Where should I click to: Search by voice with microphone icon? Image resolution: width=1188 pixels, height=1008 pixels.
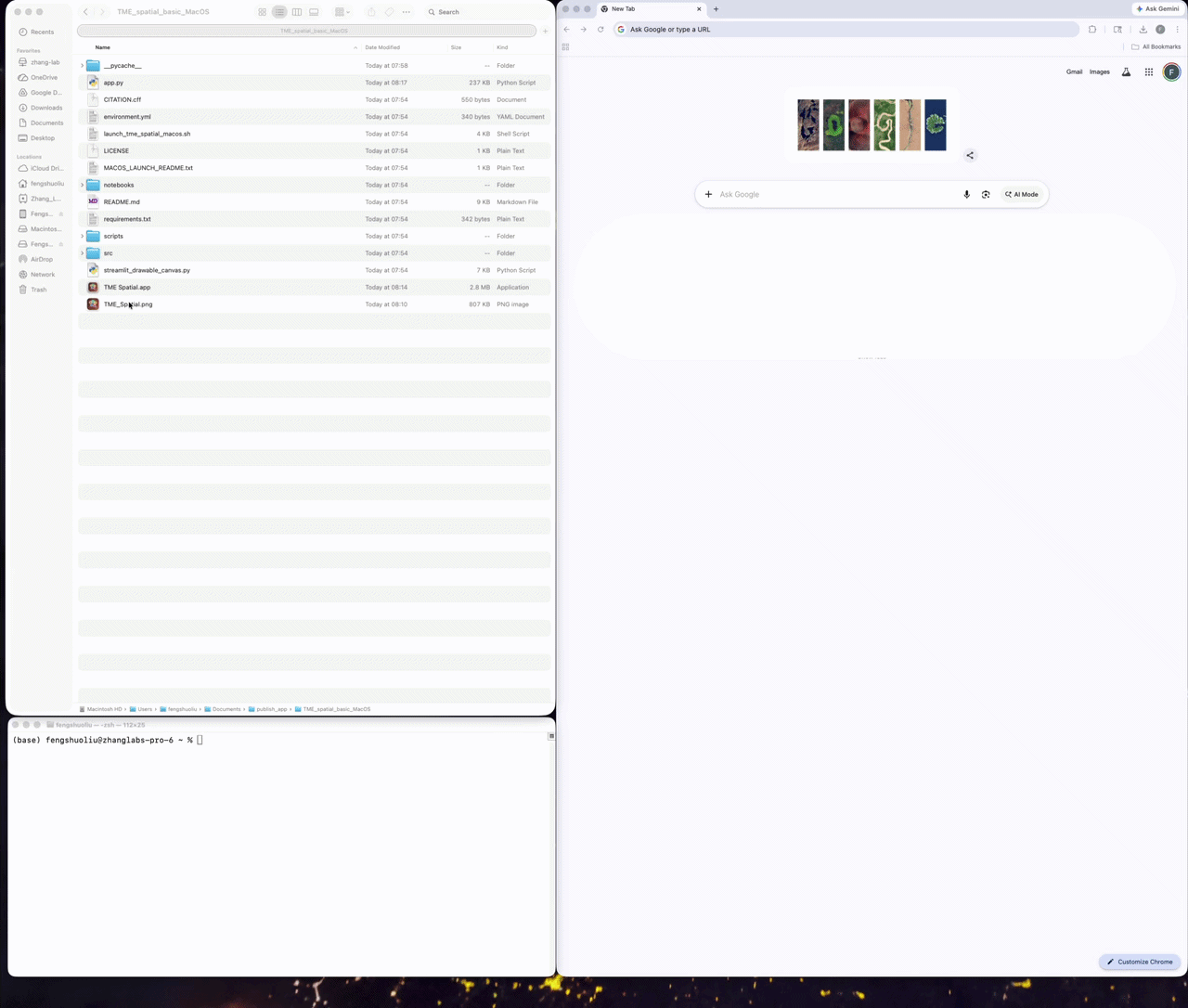click(x=966, y=195)
